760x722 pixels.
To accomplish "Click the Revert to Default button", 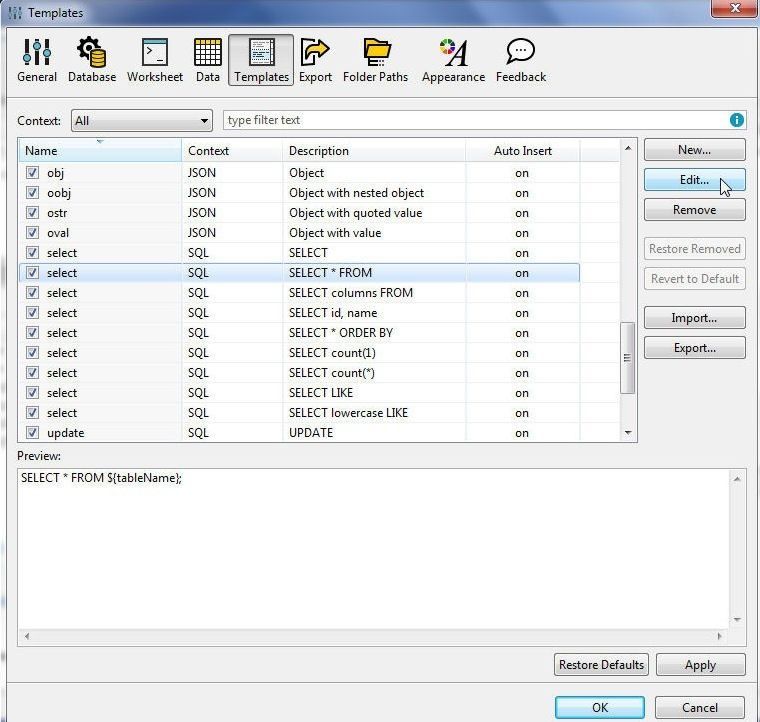I will (695, 279).
